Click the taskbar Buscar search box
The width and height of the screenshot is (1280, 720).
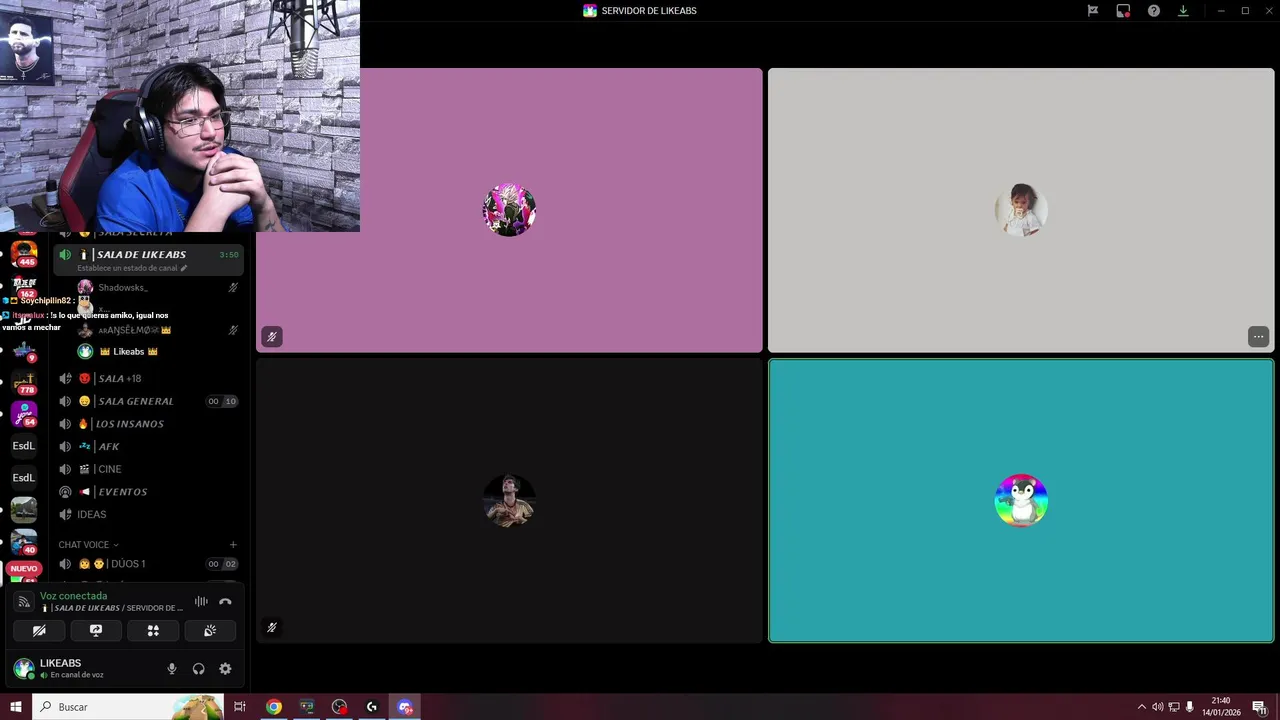pyautogui.click(x=128, y=707)
